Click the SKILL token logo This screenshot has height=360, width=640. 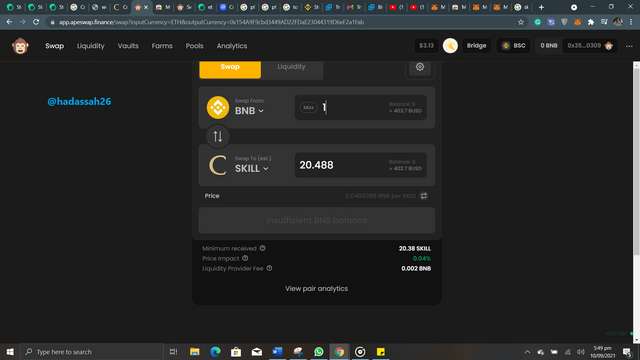pos(218,165)
